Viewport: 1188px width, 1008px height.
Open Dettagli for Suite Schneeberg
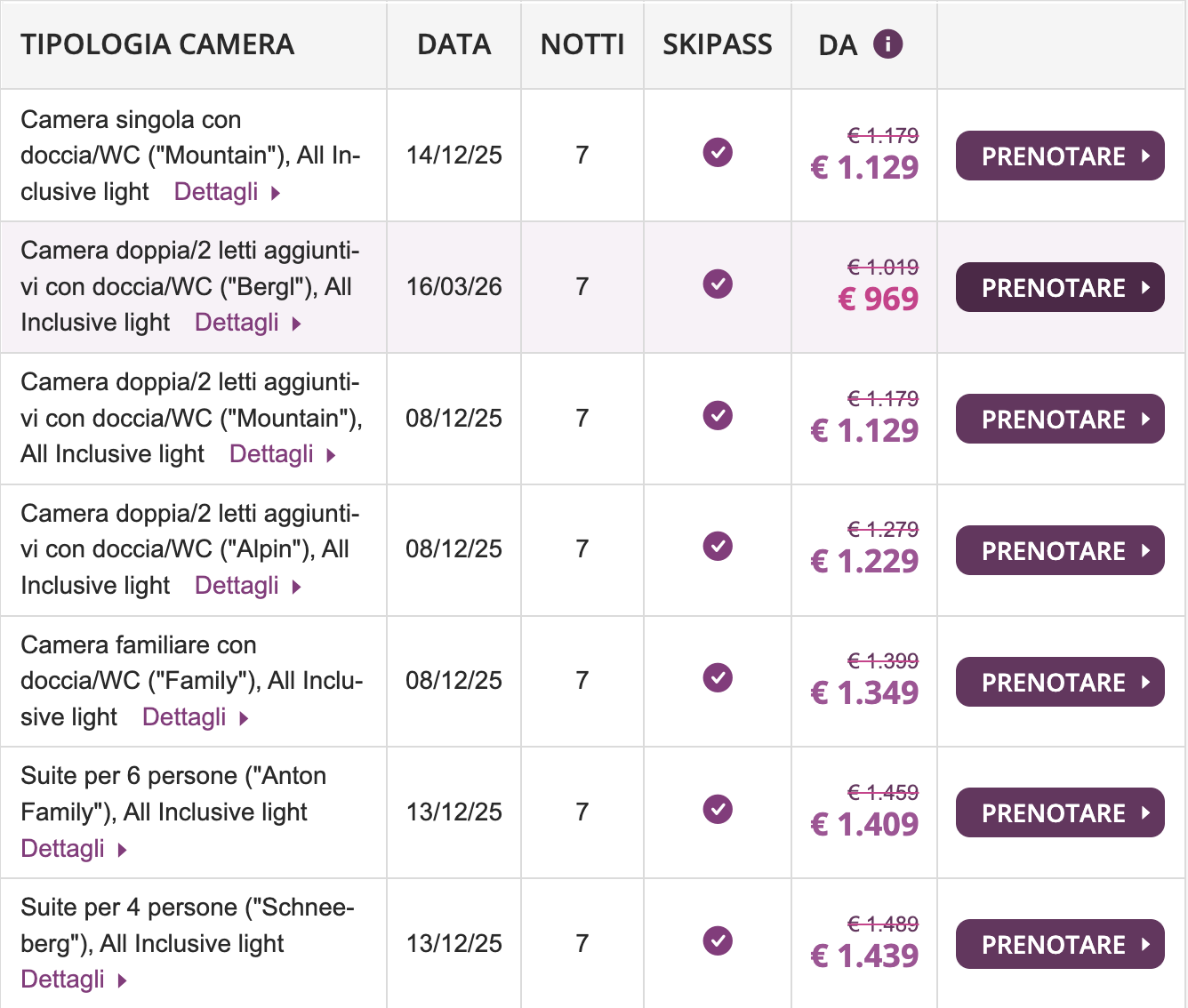click(73, 980)
